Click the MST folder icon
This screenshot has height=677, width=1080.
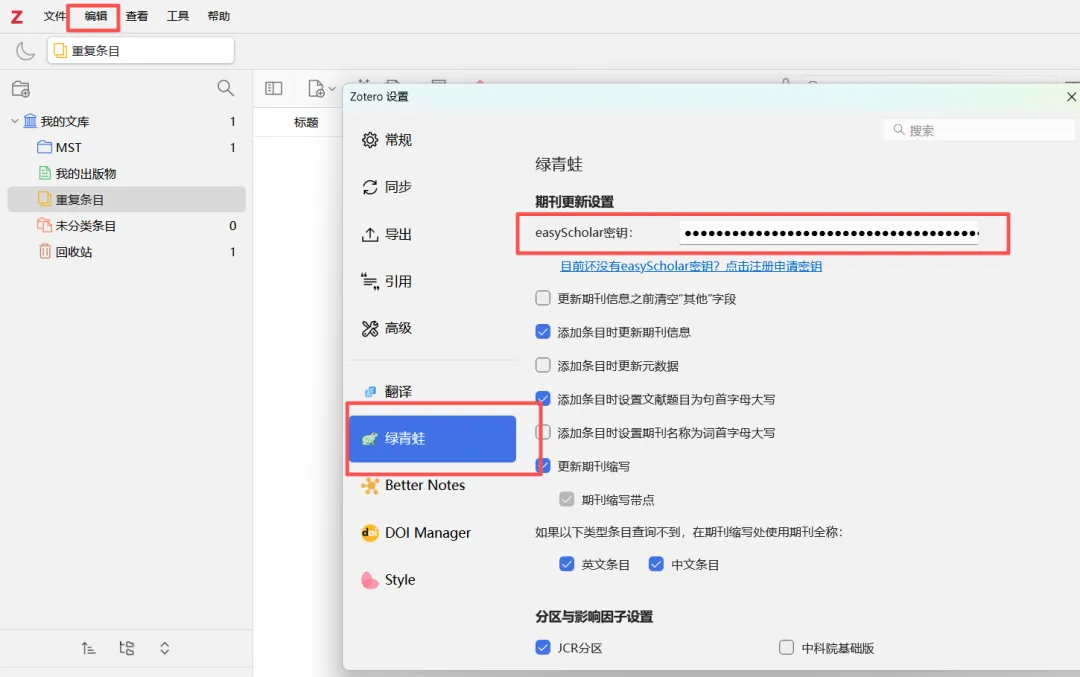point(45,147)
